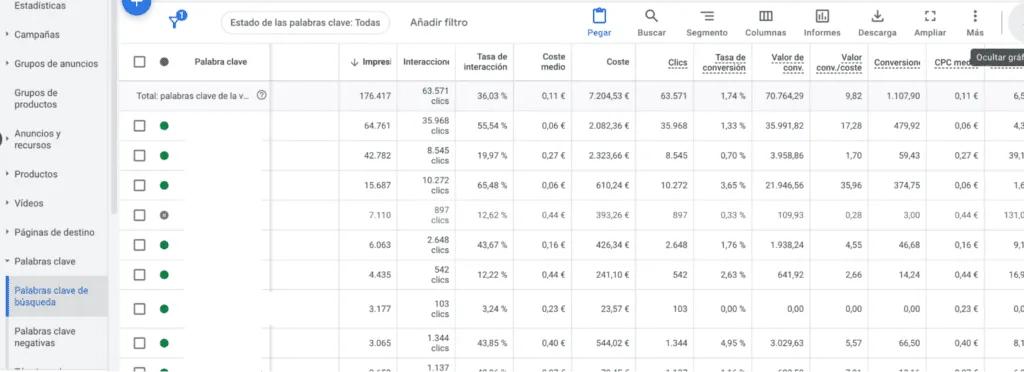Click status dot of 3.065 impressions row
Image resolution: width=1024 pixels, height=372 pixels.
(164, 343)
